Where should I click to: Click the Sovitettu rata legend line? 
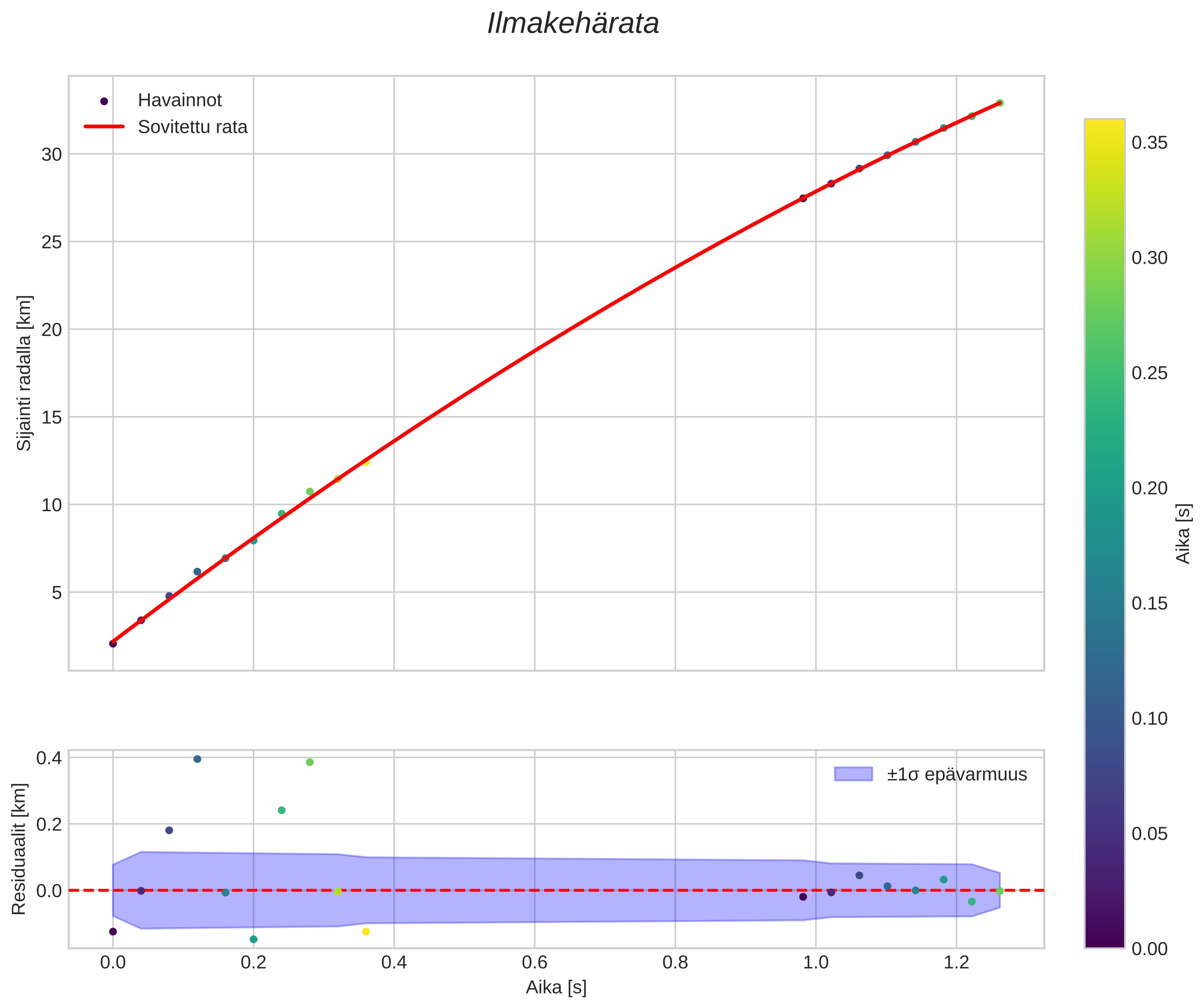click(x=104, y=127)
